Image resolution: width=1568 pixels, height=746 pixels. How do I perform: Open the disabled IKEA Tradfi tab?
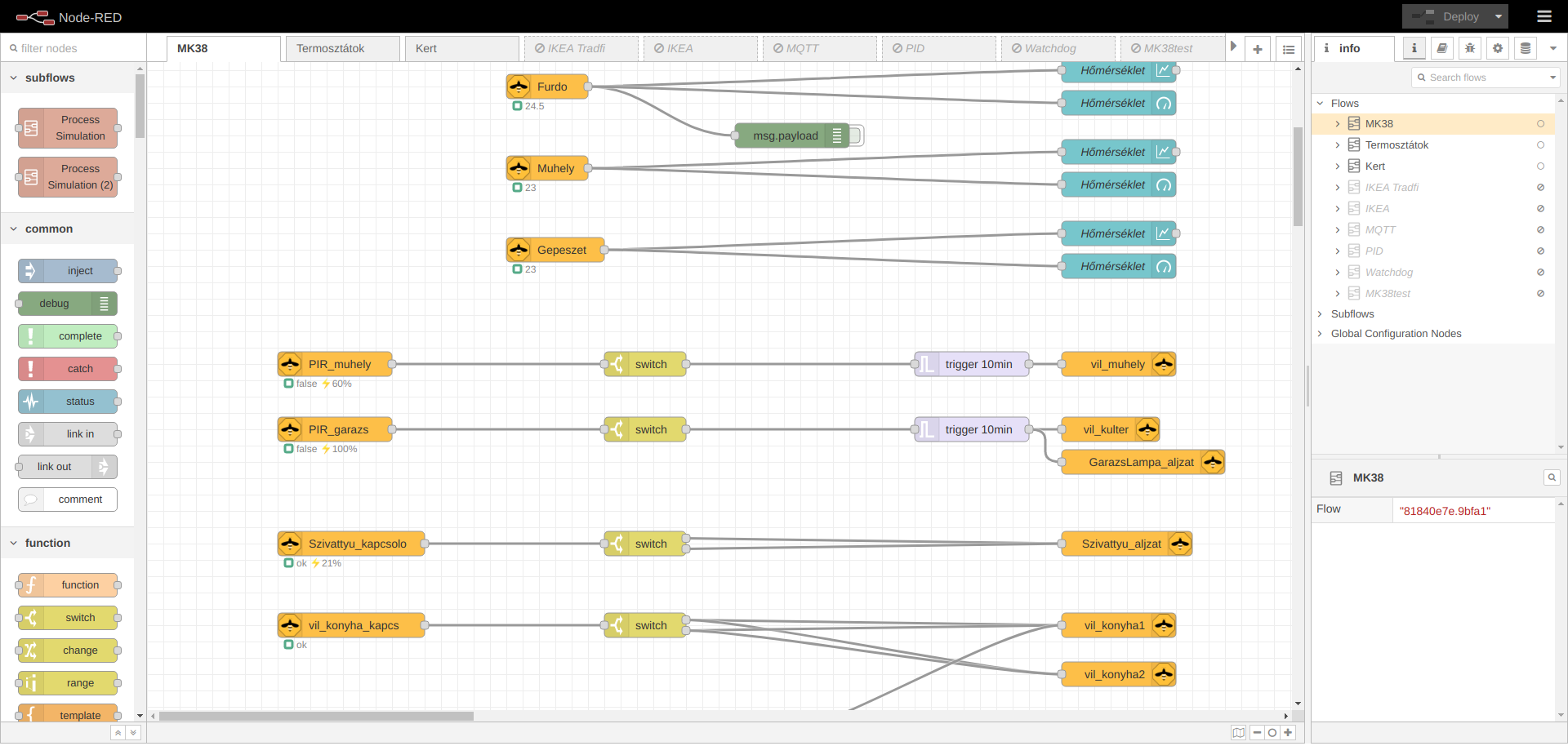(581, 49)
